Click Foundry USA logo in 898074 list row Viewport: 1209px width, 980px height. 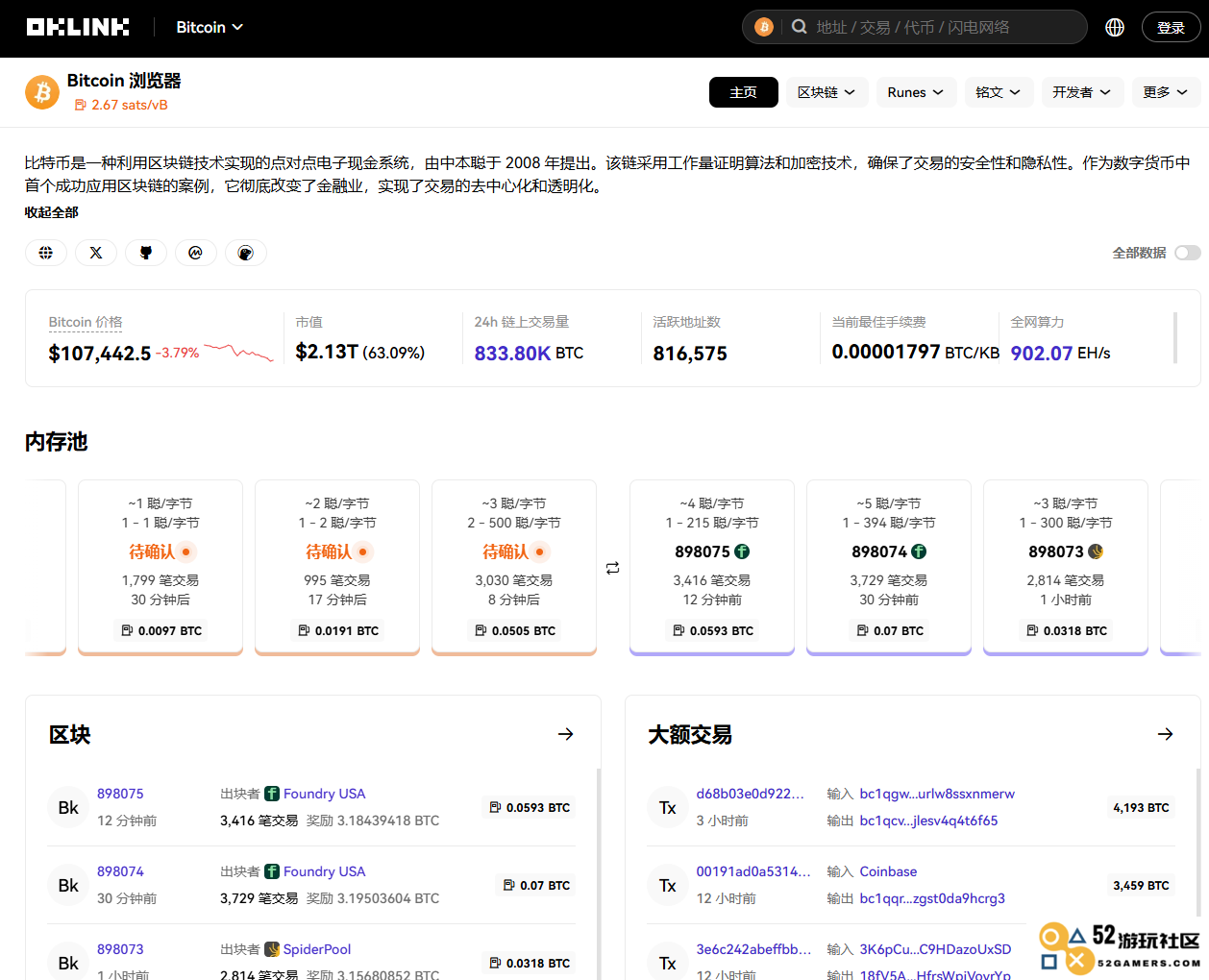[272, 871]
